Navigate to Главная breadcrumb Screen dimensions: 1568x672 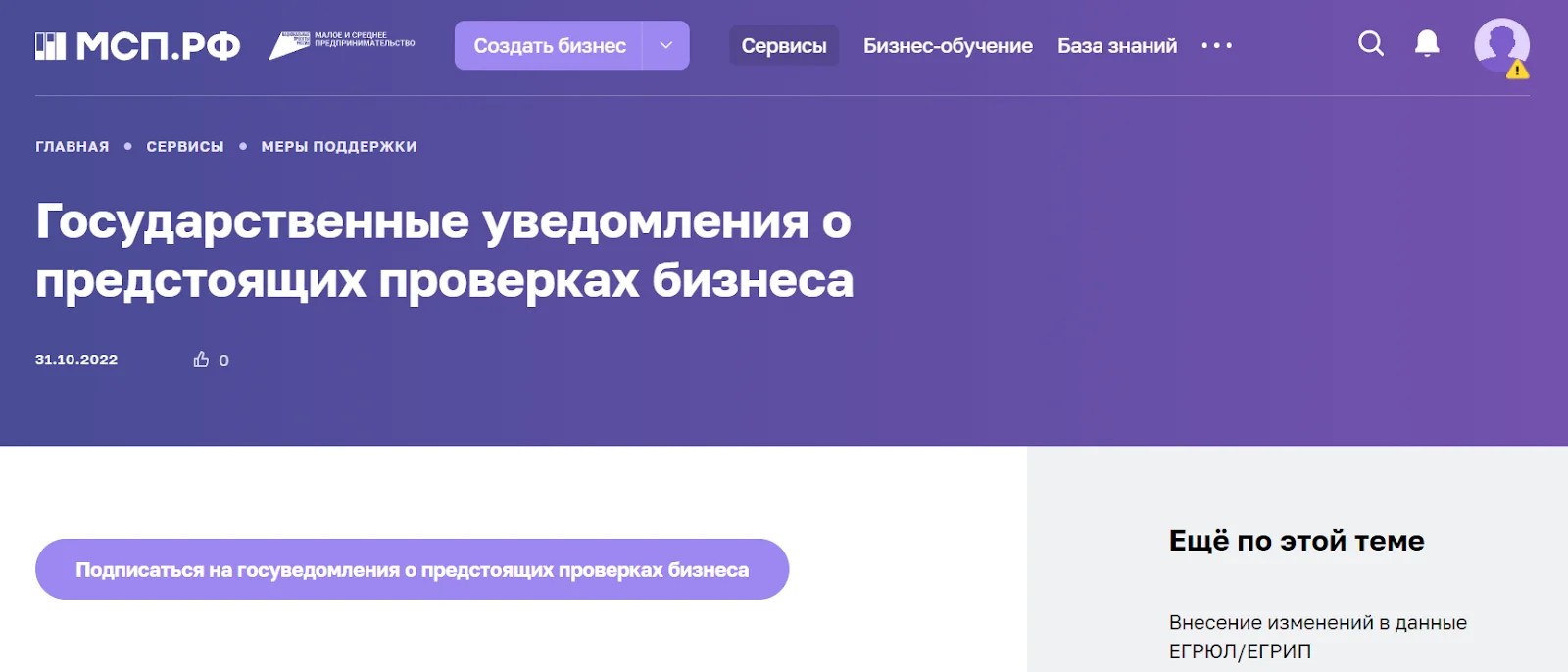pos(73,147)
